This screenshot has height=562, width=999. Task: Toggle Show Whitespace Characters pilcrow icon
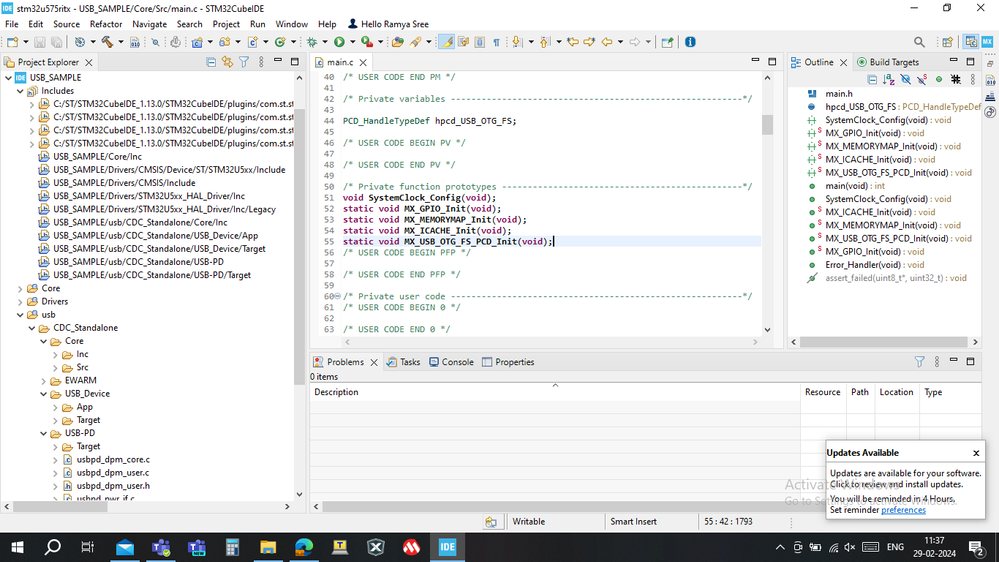(496, 42)
